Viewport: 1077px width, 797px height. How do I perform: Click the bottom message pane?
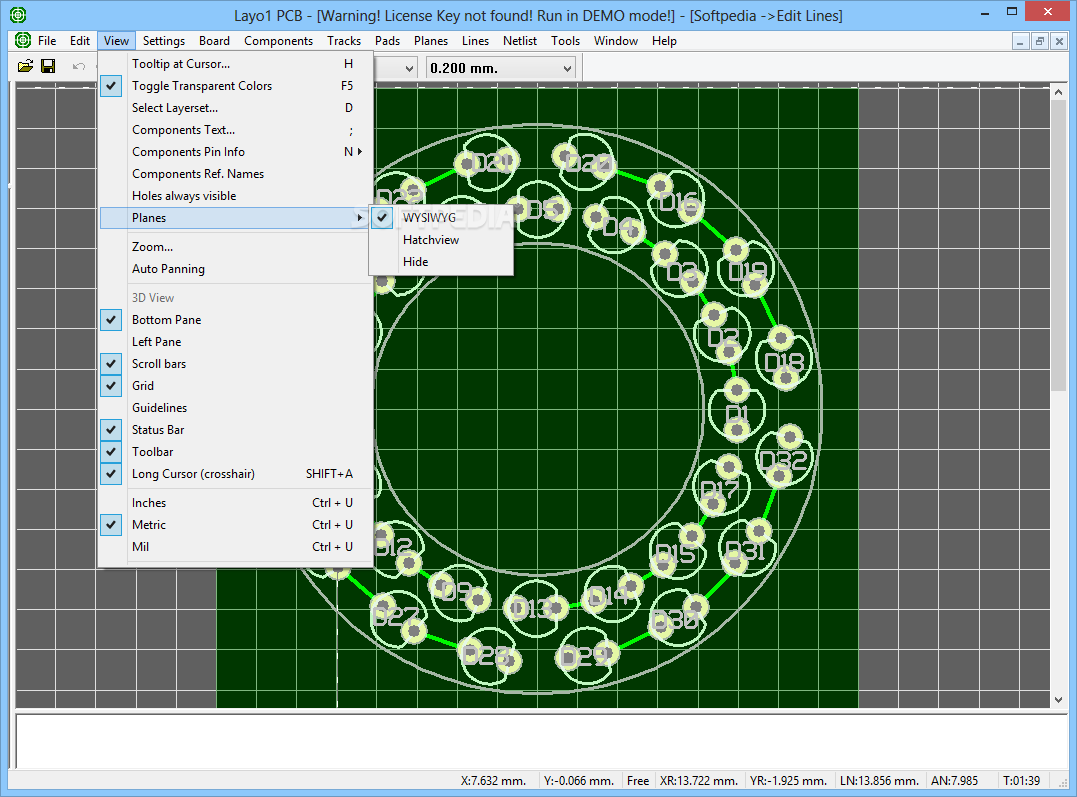pos(539,741)
